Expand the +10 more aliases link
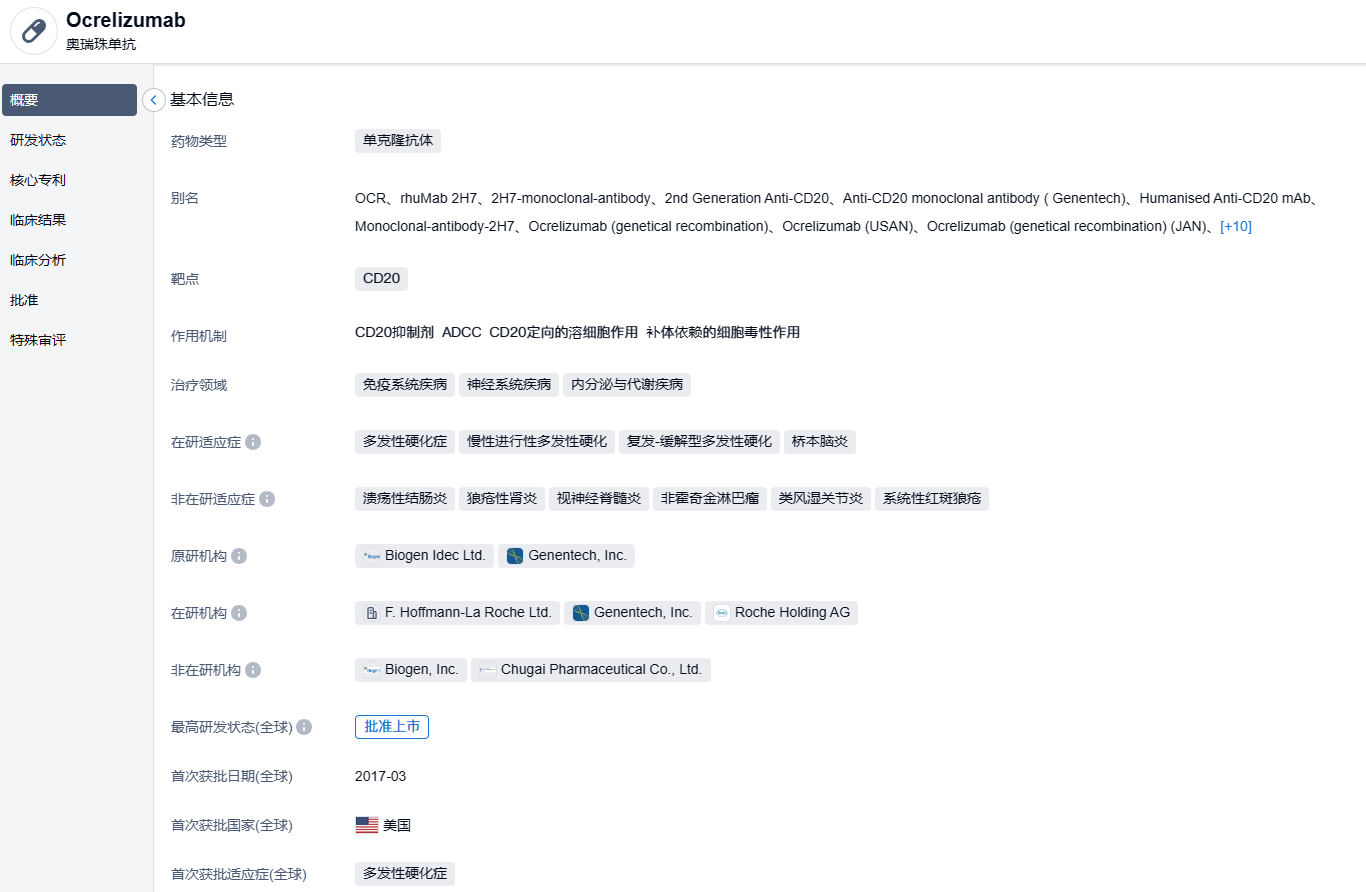The height and width of the screenshot is (892, 1366). pos(1235,226)
